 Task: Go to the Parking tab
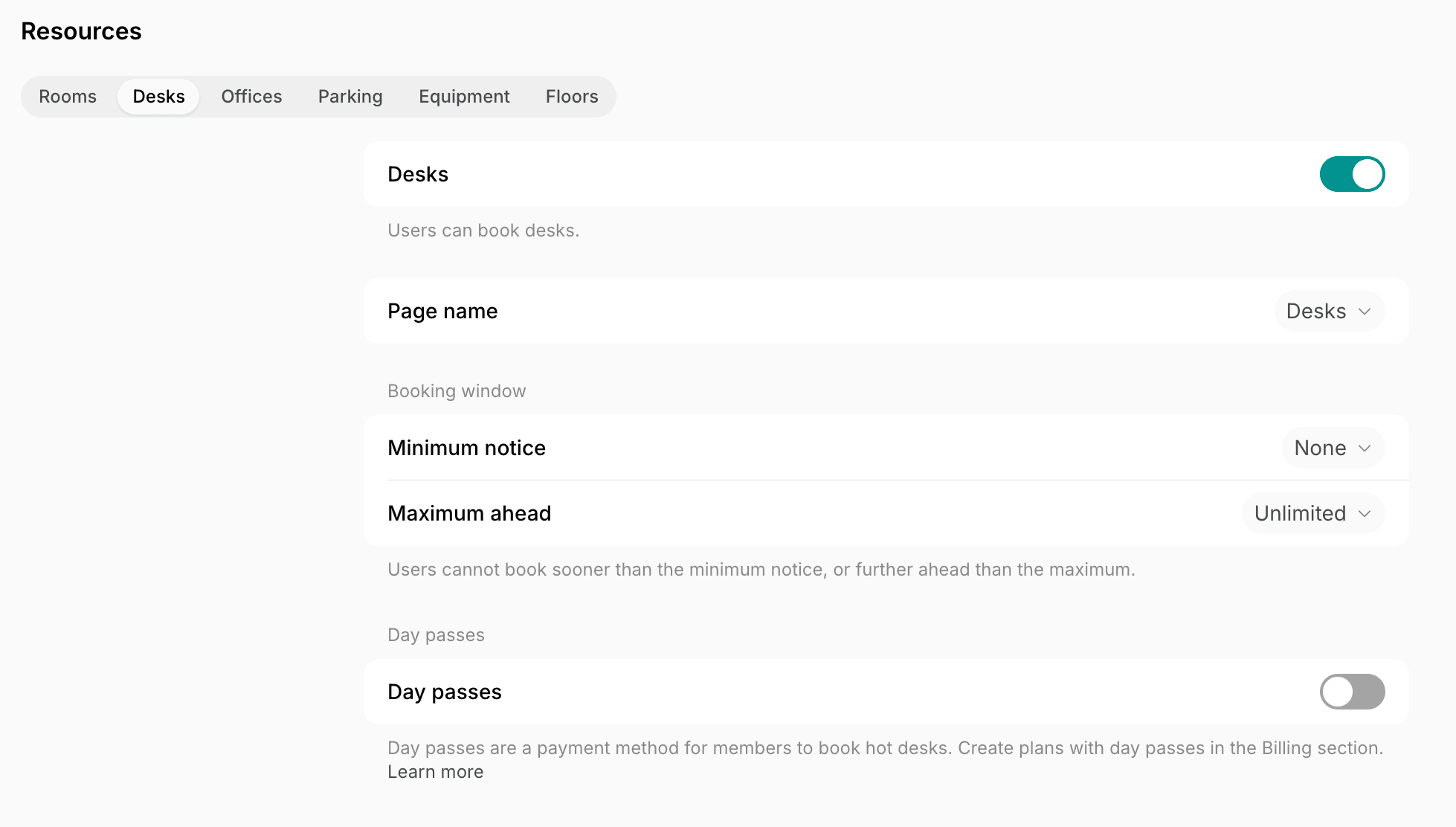350,97
